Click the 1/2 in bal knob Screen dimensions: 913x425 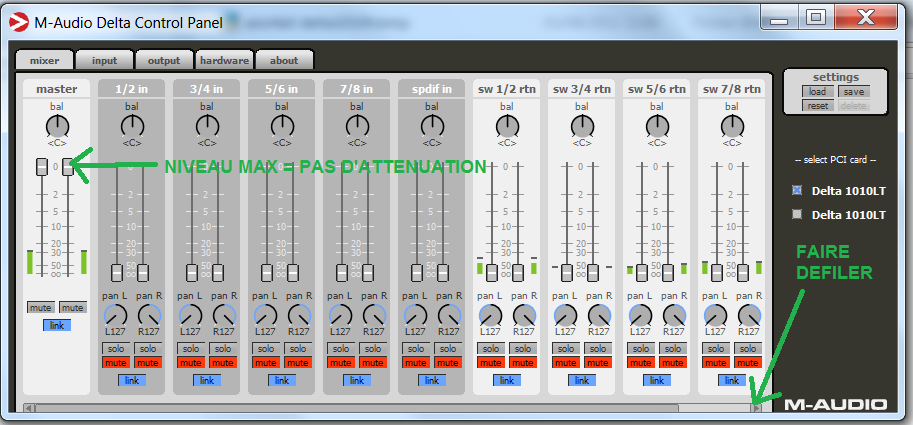click(132, 126)
